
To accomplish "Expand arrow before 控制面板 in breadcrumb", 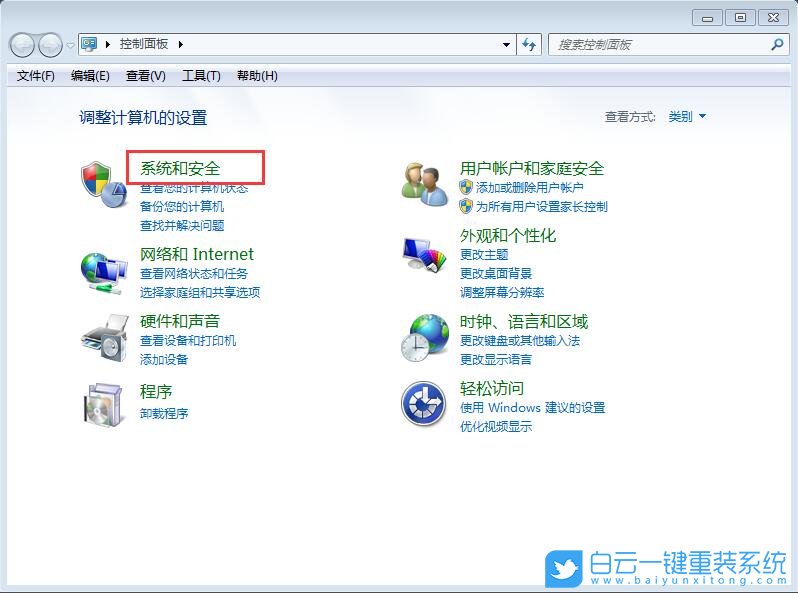I will 108,44.
